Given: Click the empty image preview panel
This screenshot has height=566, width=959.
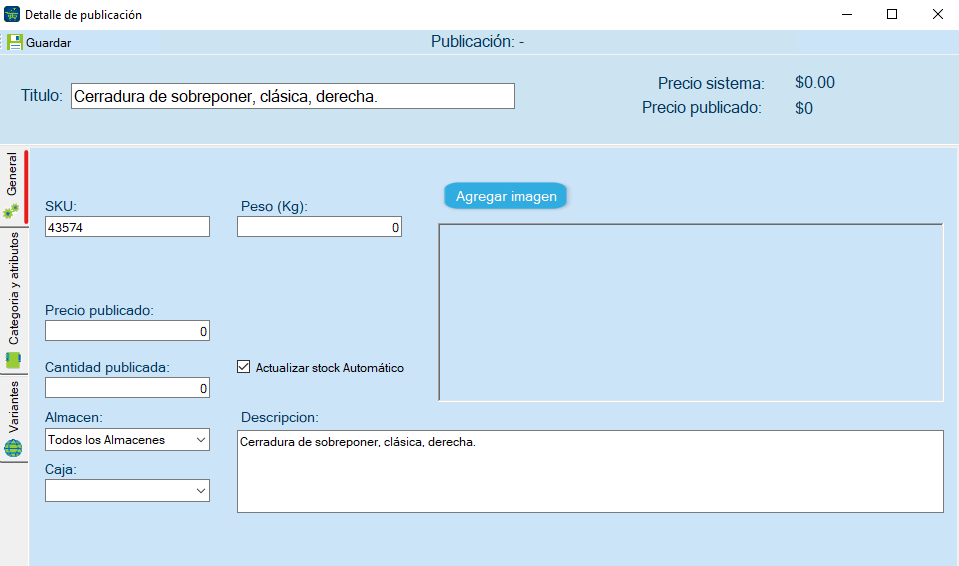Looking at the screenshot, I should pyautogui.click(x=691, y=313).
